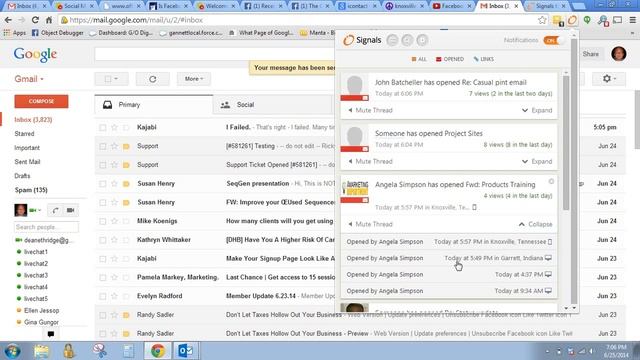
Task: Mute Thread for John Batcheller notification
Action: click(370, 110)
